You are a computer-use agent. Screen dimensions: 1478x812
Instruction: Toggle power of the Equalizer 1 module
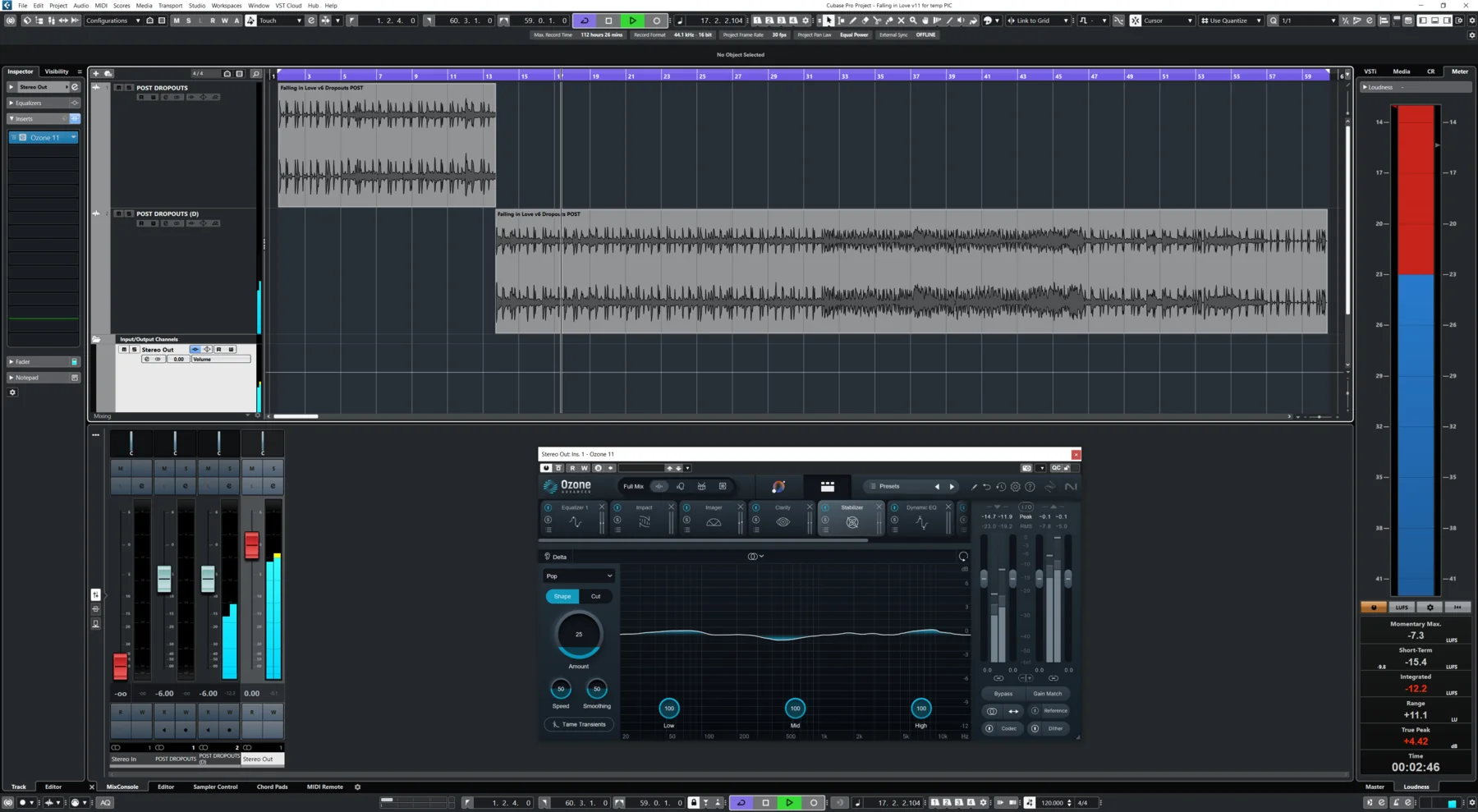pyautogui.click(x=548, y=507)
